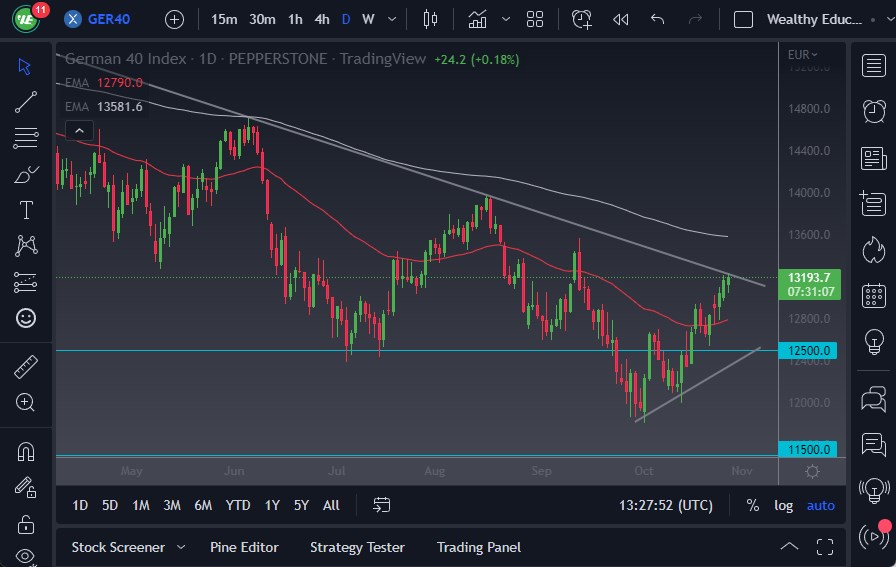Image resolution: width=896 pixels, height=567 pixels.
Task: Toggle percent scale mode
Action: 752,505
